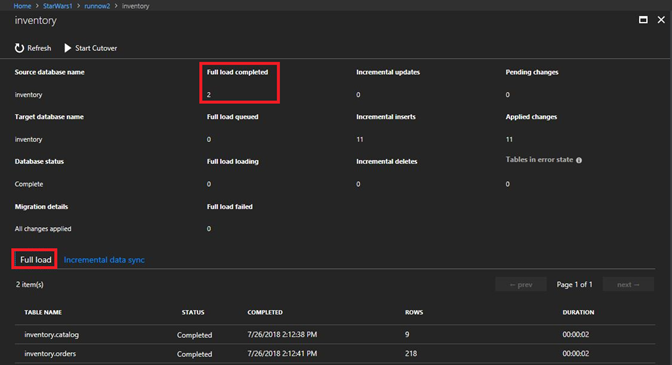Click the Start Cutover play icon
Image resolution: width=672 pixels, height=365 pixels.
67,48
